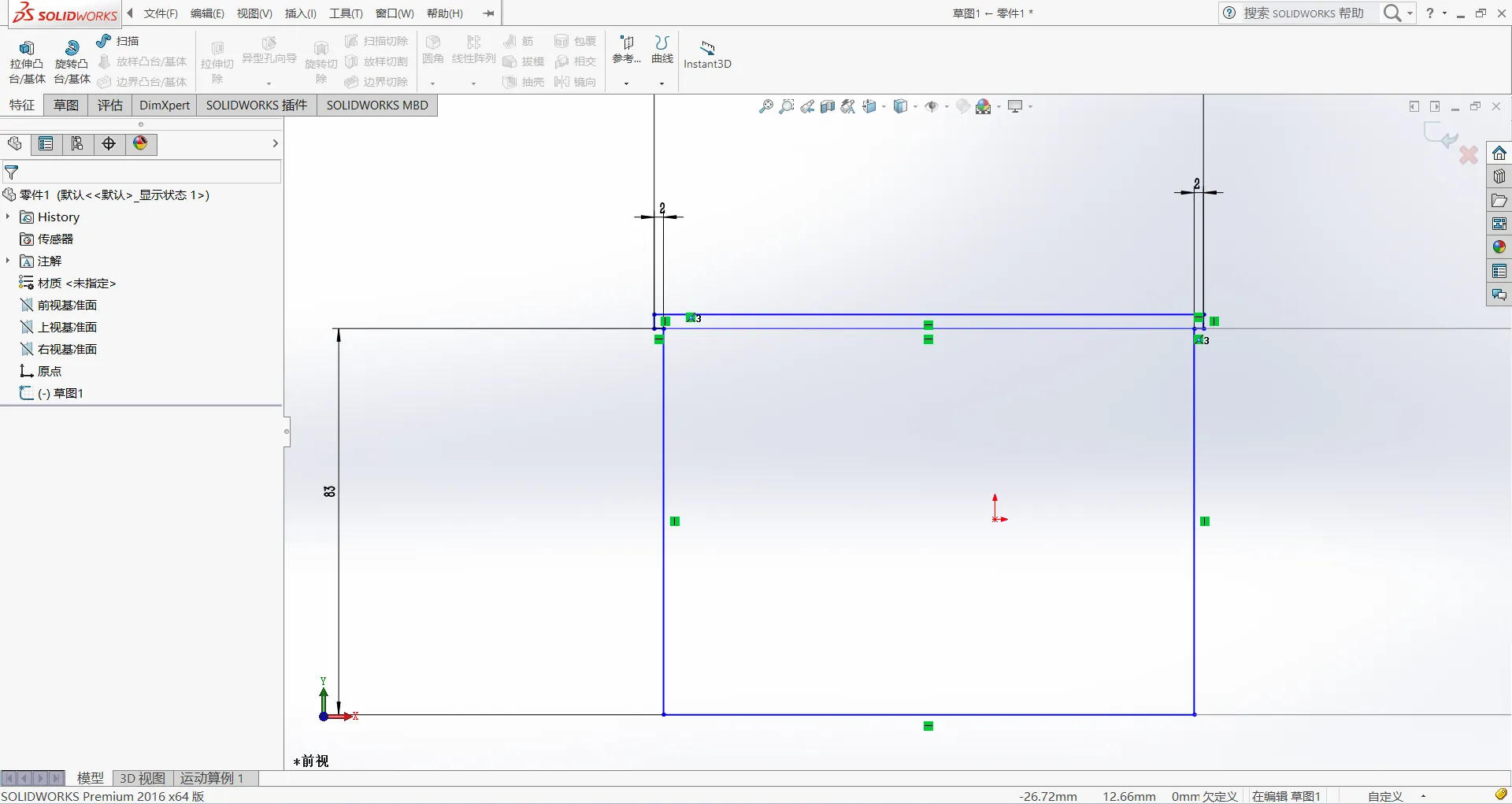Open Dynamic Annotation Views icon
The height and width of the screenshot is (804, 1512).
(848, 106)
